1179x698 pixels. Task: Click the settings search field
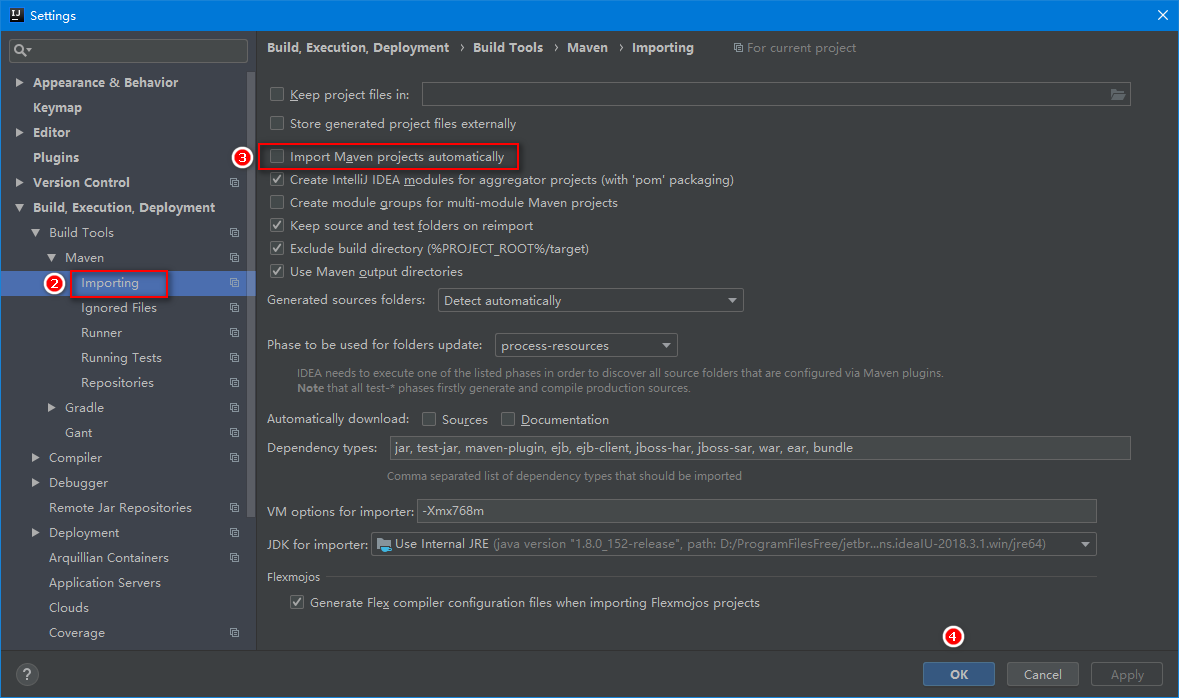coord(129,50)
